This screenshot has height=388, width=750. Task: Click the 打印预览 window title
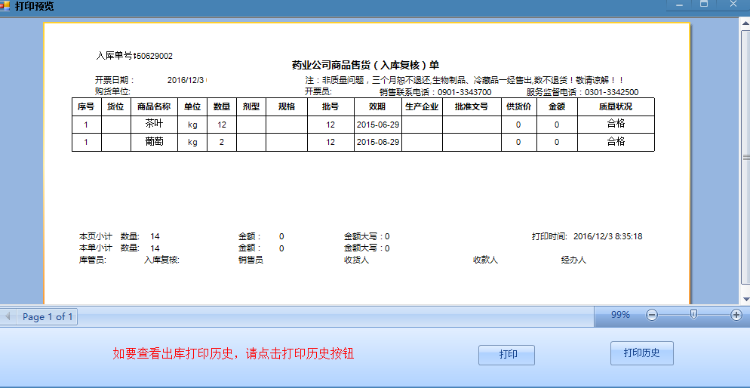tap(34, 6)
